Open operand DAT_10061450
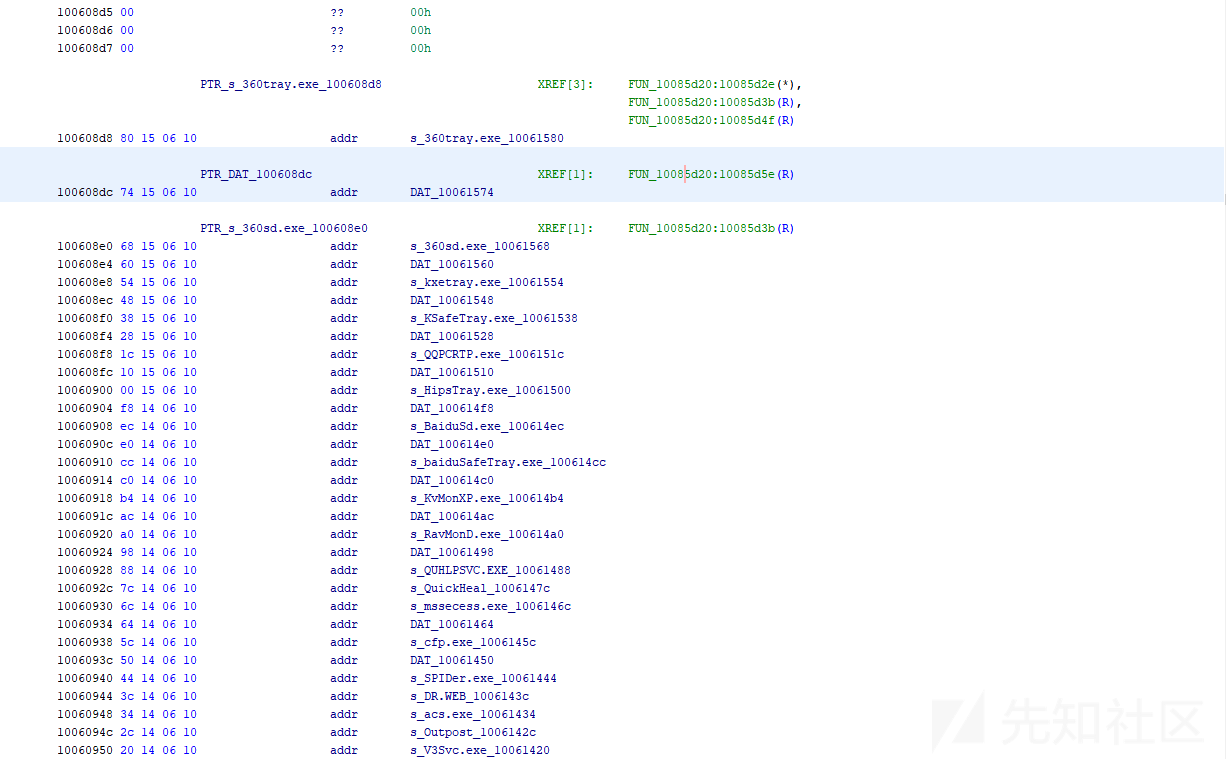 pyautogui.click(x=452, y=660)
